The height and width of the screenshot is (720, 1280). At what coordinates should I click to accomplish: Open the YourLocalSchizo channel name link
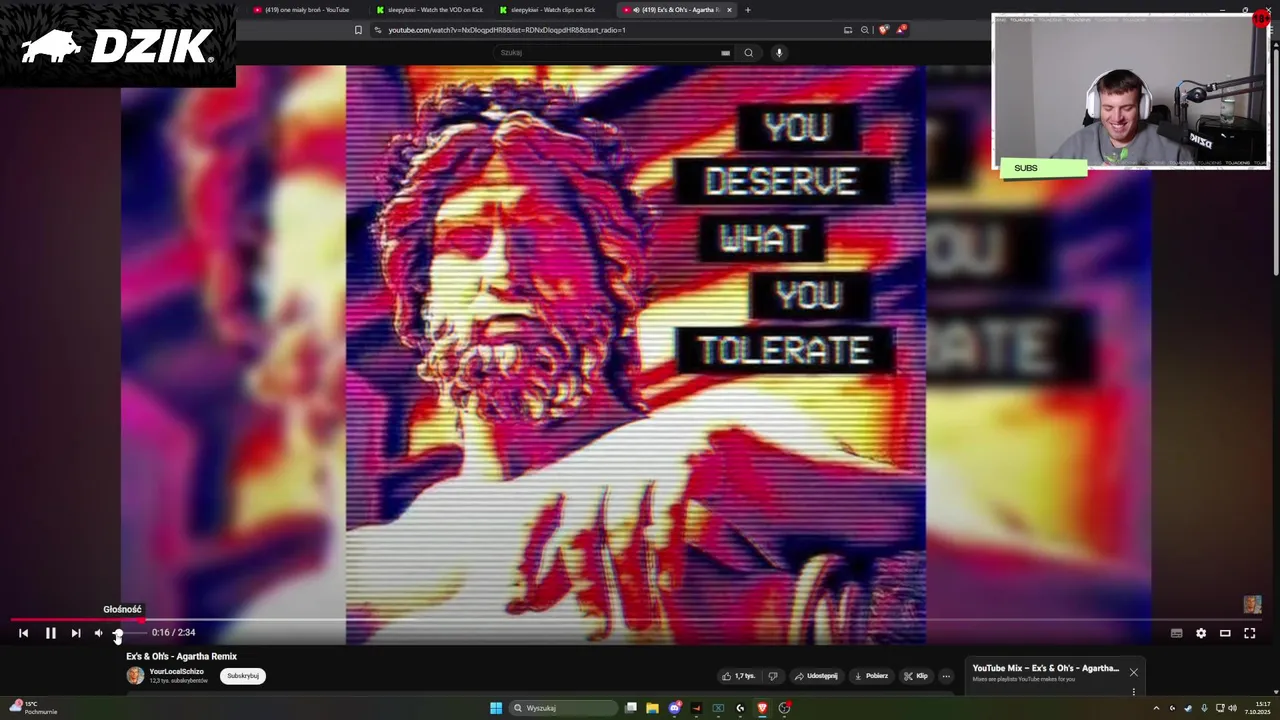click(x=177, y=672)
